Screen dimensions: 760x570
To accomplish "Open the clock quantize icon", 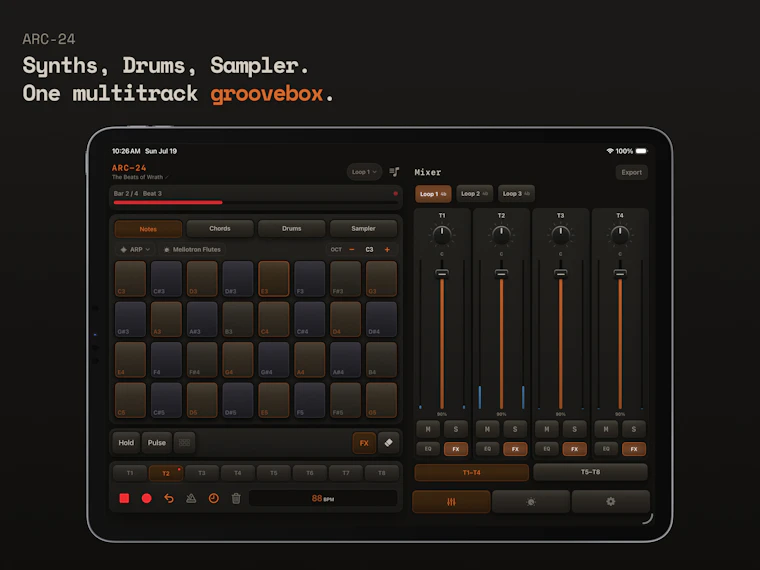I will 213,498.
